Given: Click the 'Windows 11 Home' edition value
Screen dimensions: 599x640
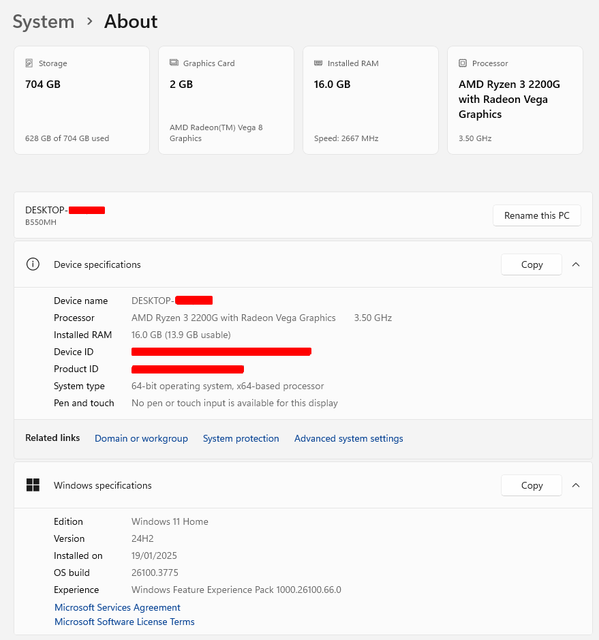Looking at the screenshot, I should [x=170, y=521].
